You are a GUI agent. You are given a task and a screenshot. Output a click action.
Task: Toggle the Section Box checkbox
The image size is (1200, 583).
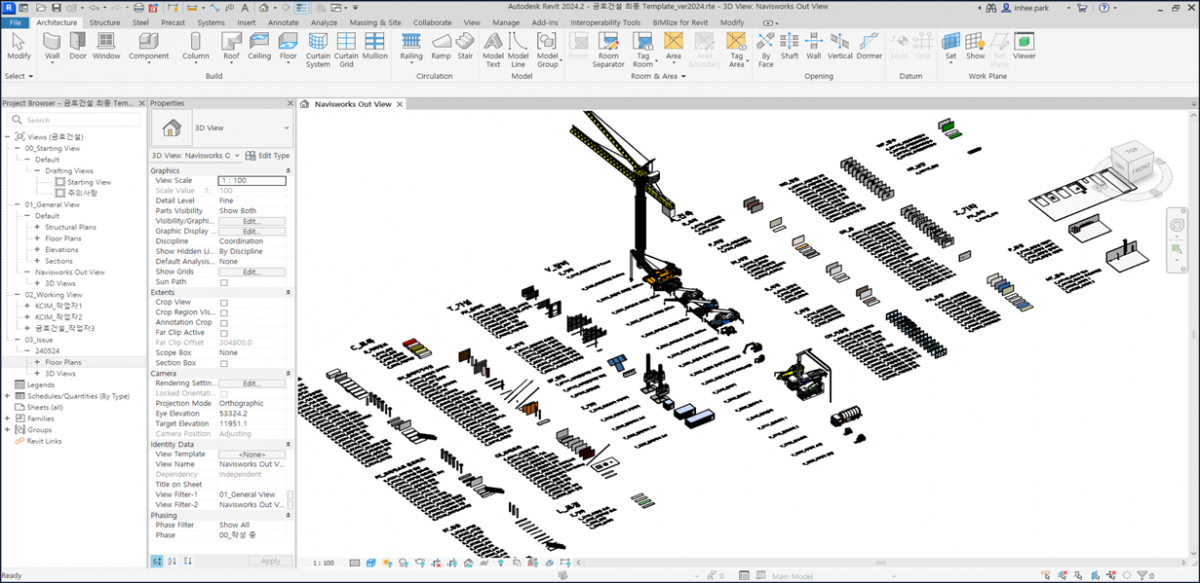pos(224,363)
